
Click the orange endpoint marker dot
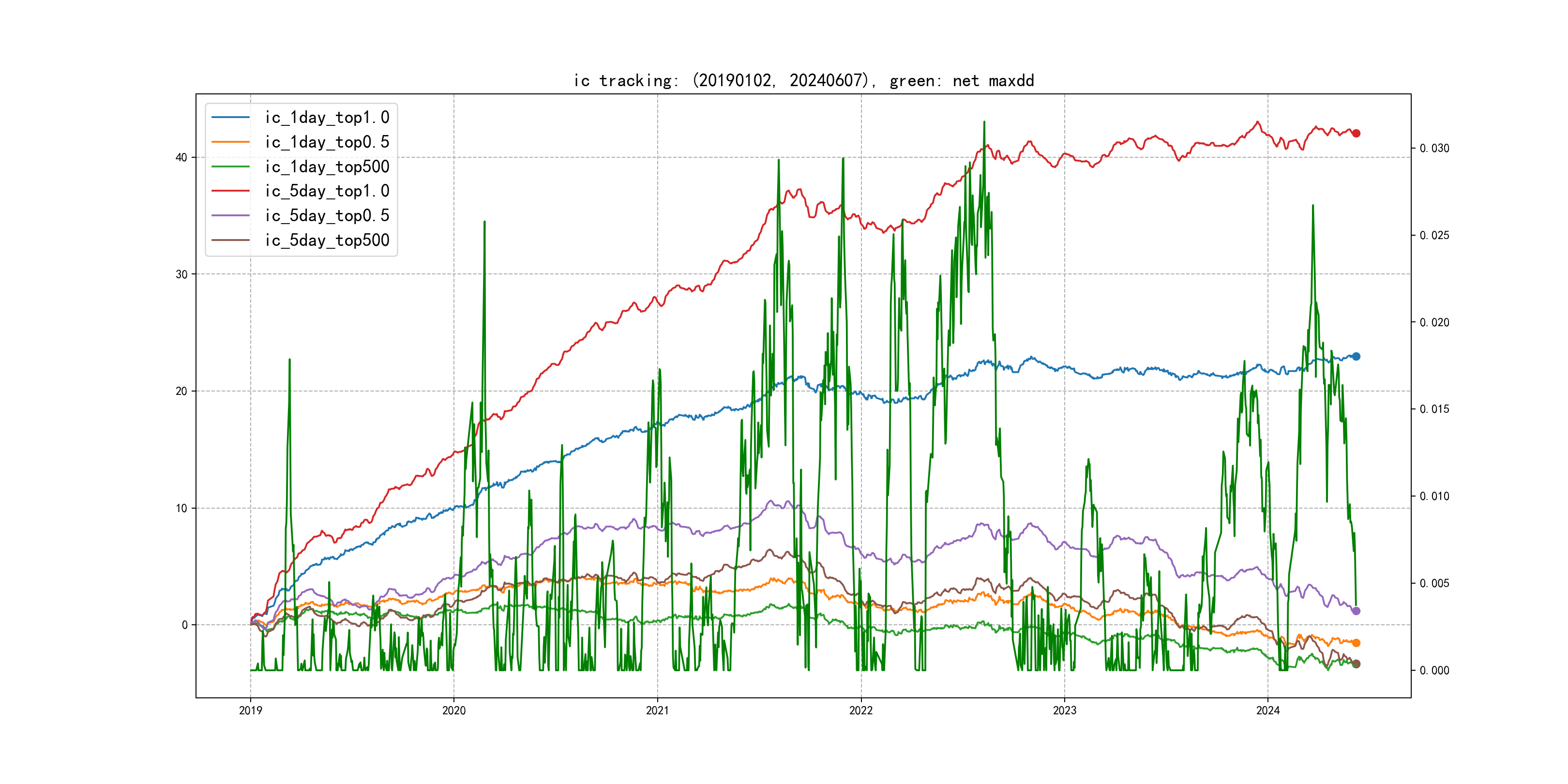(1356, 643)
